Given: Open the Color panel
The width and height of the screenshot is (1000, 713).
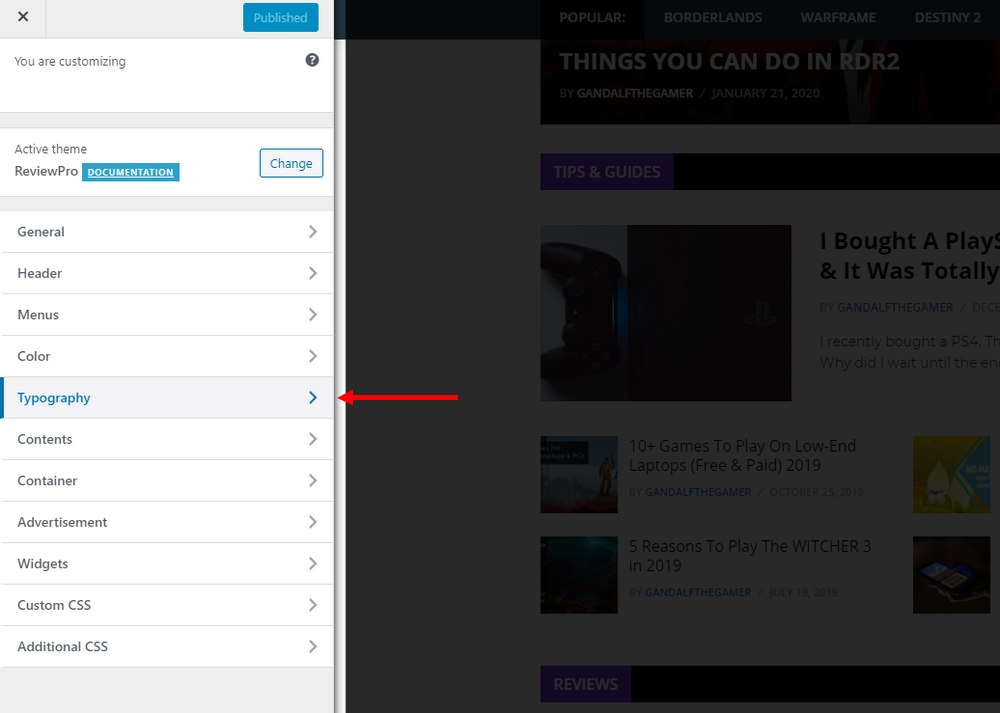Looking at the screenshot, I should pyautogui.click(x=167, y=356).
